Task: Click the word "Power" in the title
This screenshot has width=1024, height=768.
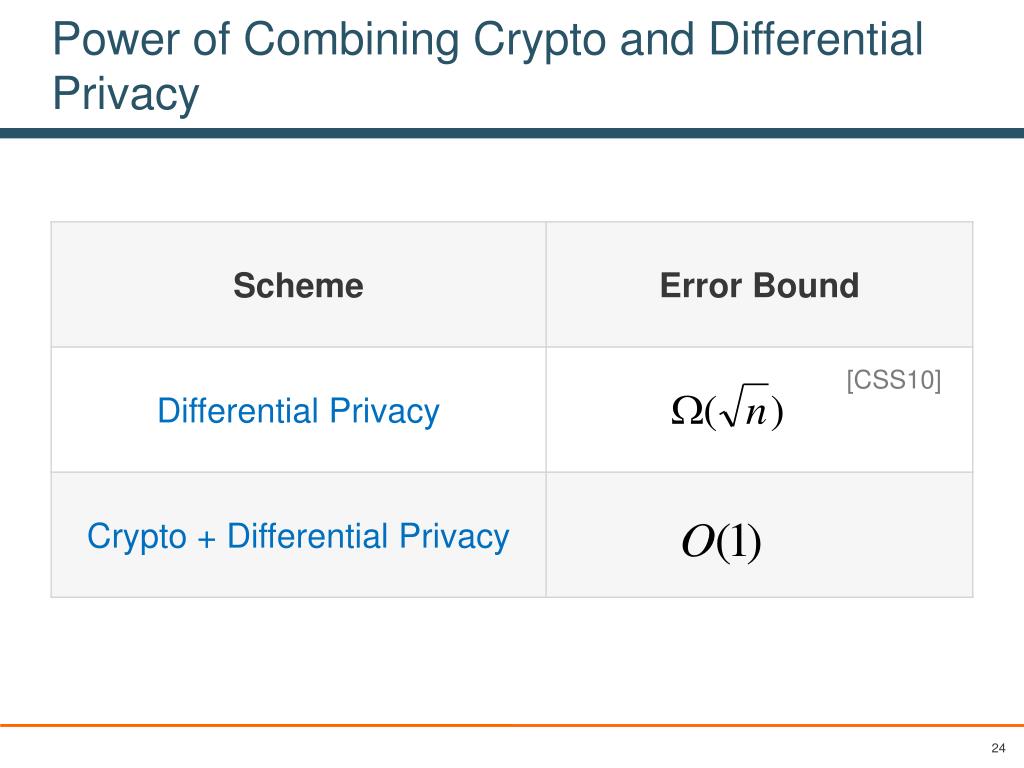Action: click(116, 39)
